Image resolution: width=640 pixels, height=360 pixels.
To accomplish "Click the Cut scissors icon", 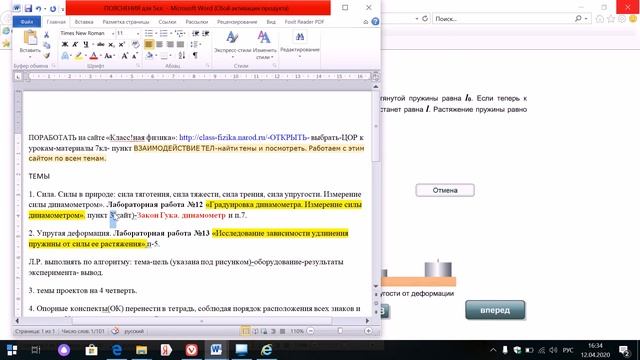I will pyautogui.click(x=47, y=35).
